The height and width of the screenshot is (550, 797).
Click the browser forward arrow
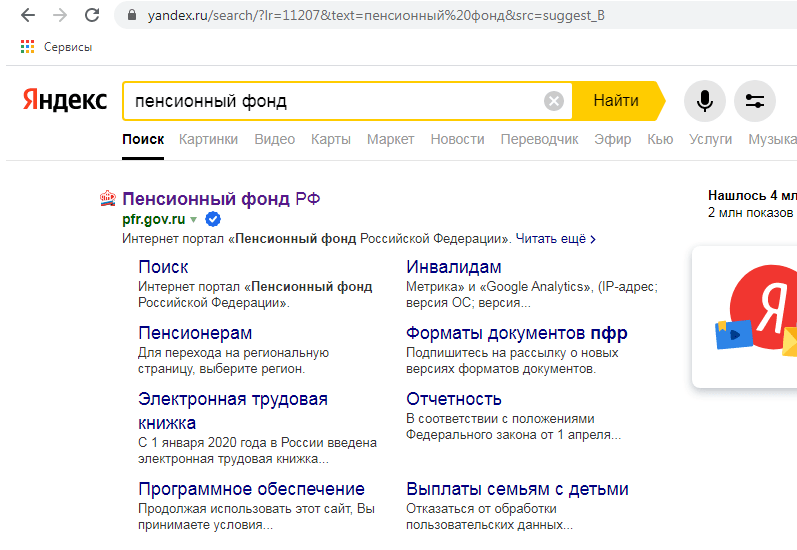click(x=60, y=15)
